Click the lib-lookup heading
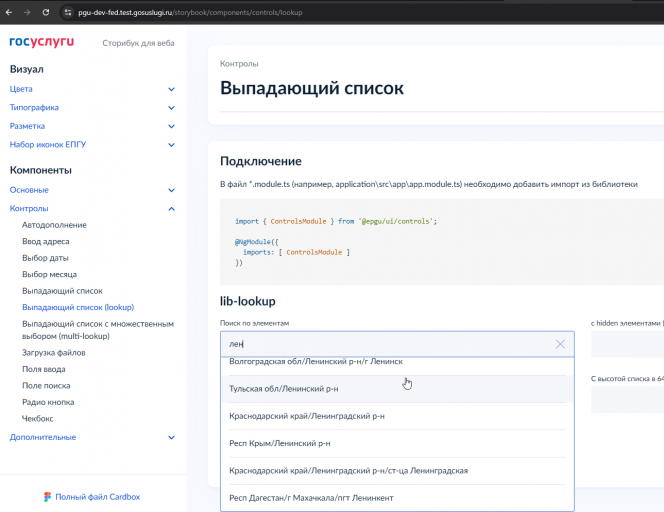The width and height of the screenshot is (664, 512). pyautogui.click(x=248, y=301)
